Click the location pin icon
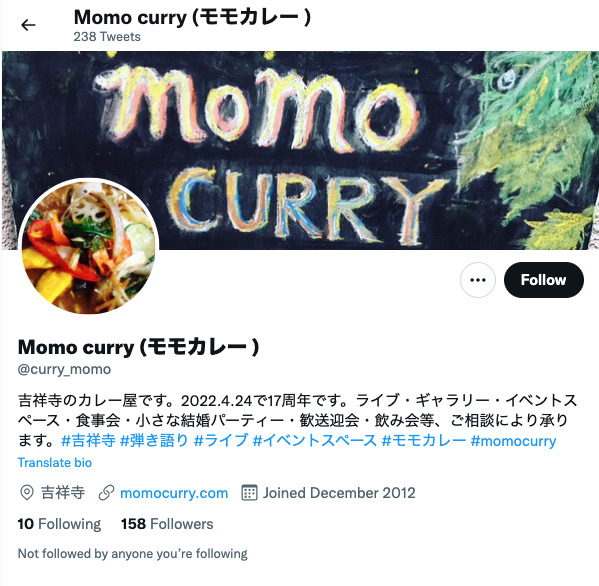The image size is (599, 586). 26,493
